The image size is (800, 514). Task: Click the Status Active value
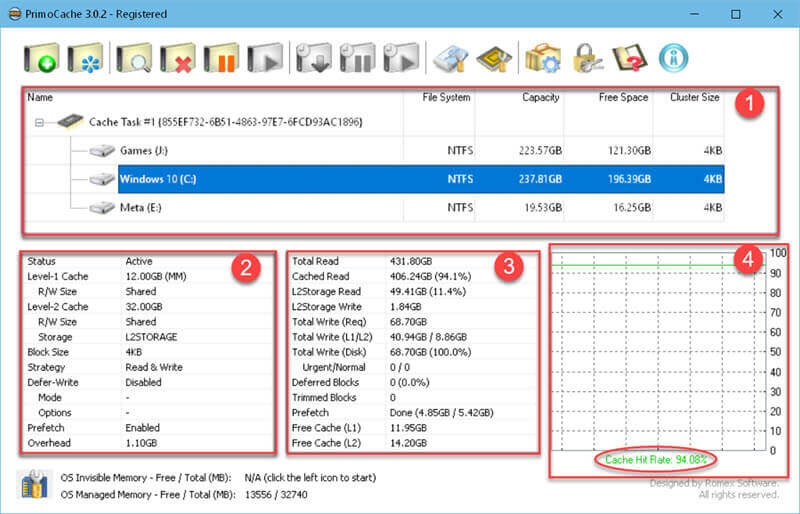(139, 261)
